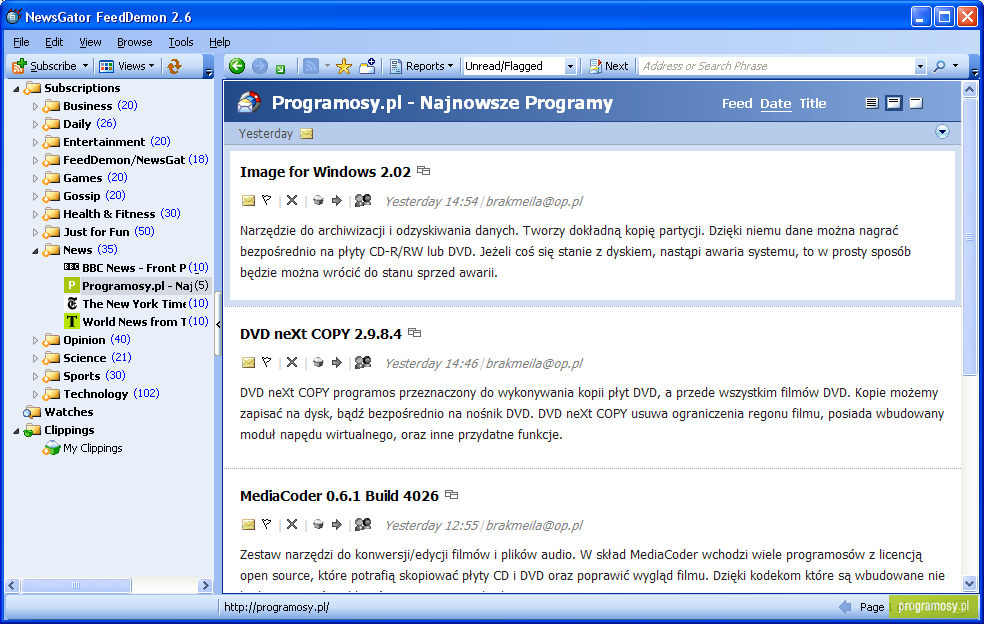Click the forward navigation arrow in toolbar

coord(260,66)
